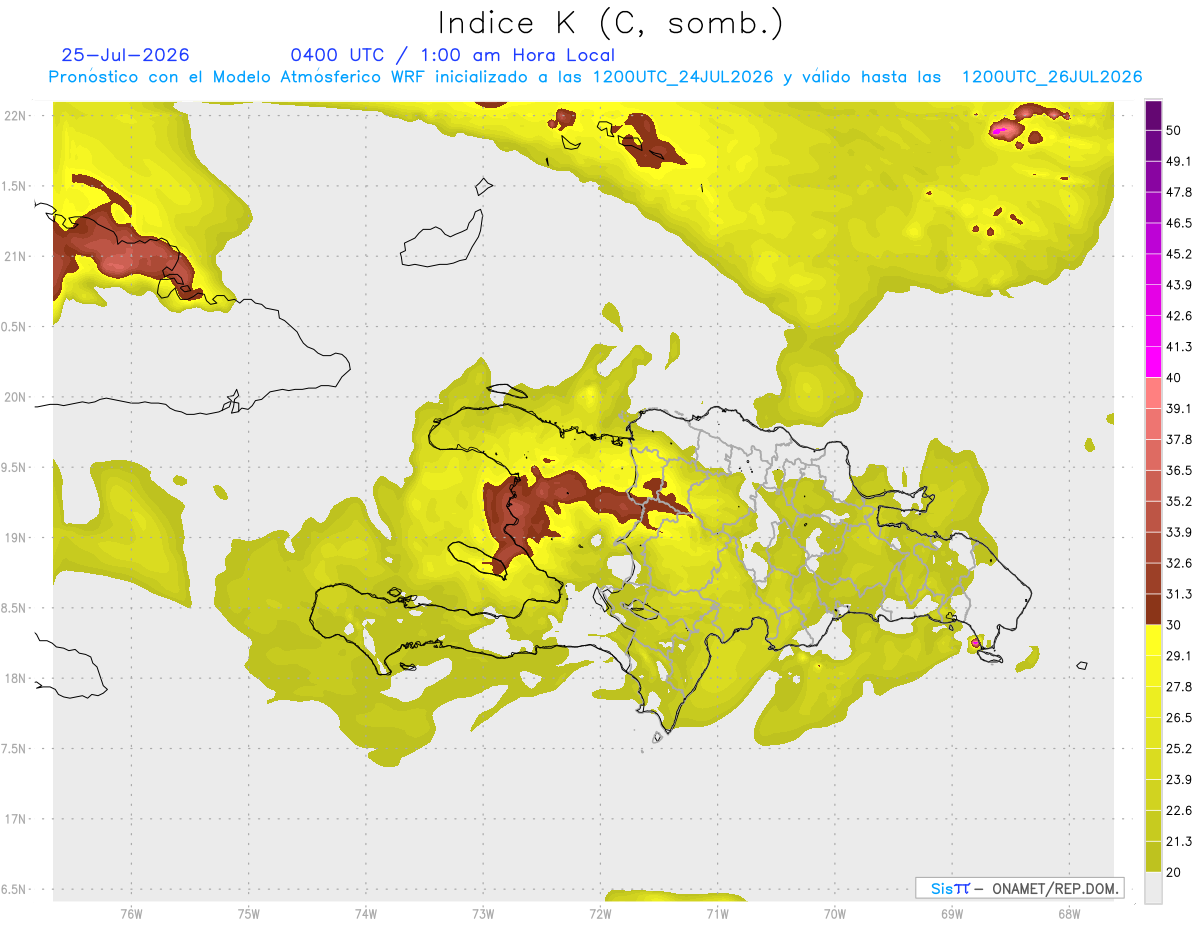Click the dark purple legend swatch above 50
The width and height of the screenshot is (1200, 927).
1153,115
